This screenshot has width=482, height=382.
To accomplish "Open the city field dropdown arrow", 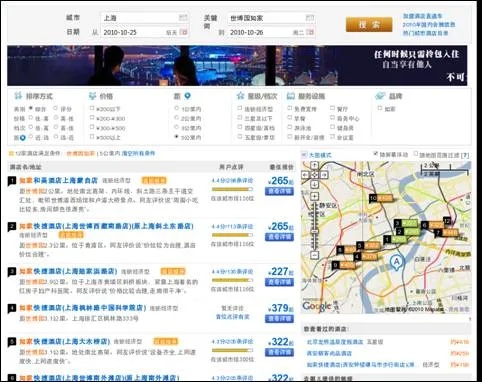I will [183, 17].
